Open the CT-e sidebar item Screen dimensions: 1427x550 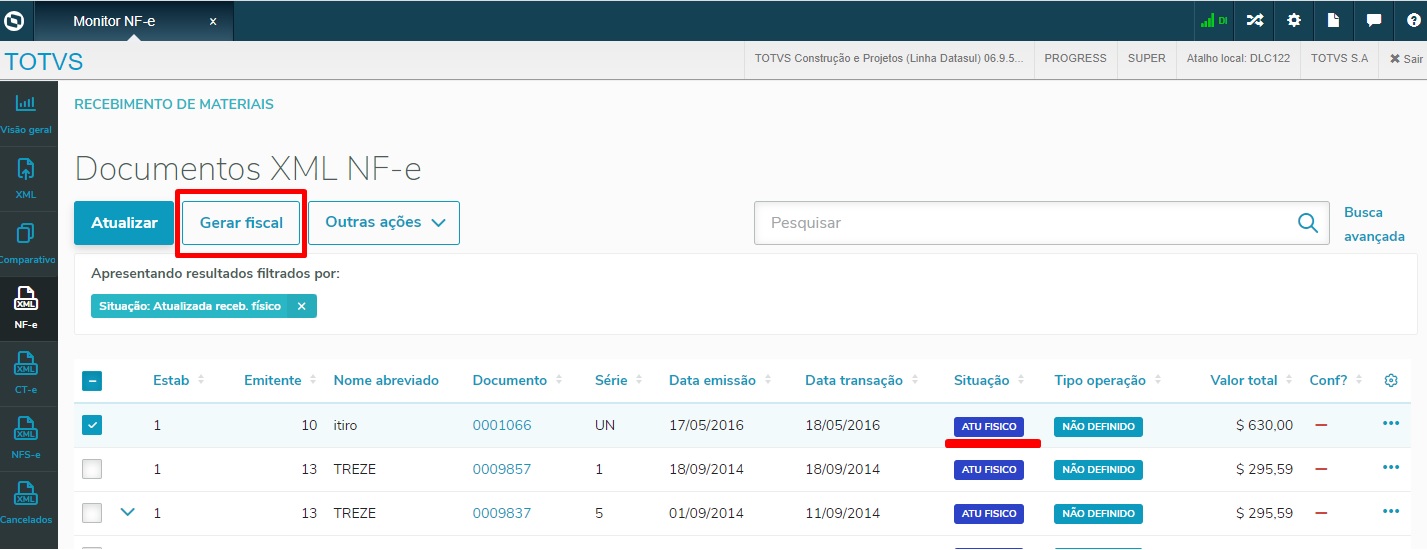pyautogui.click(x=27, y=374)
